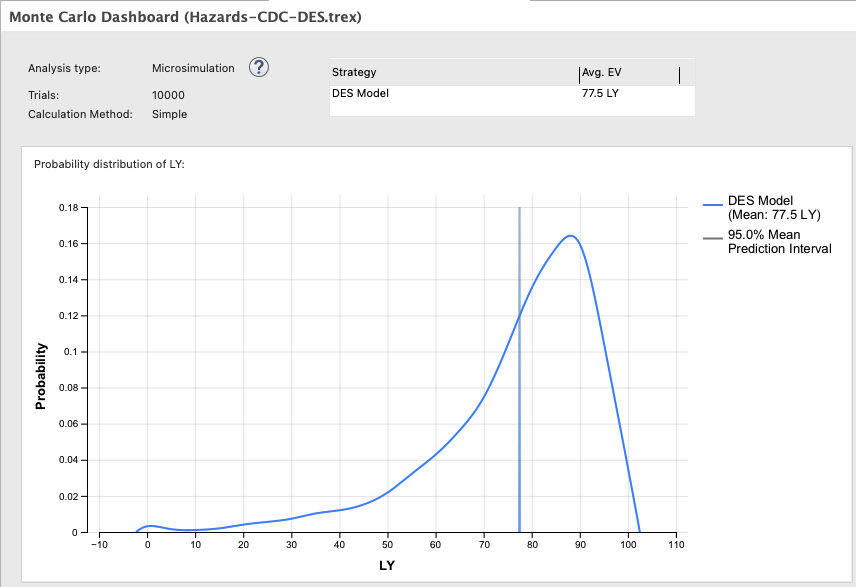Click the column divider right of Avg. EV

pyautogui.click(x=679, y=75)
